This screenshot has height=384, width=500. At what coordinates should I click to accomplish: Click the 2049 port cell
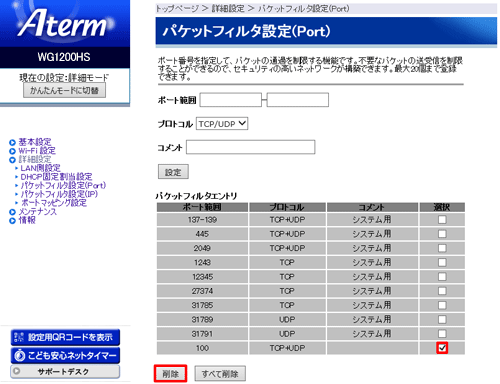(x=202, y=248)
